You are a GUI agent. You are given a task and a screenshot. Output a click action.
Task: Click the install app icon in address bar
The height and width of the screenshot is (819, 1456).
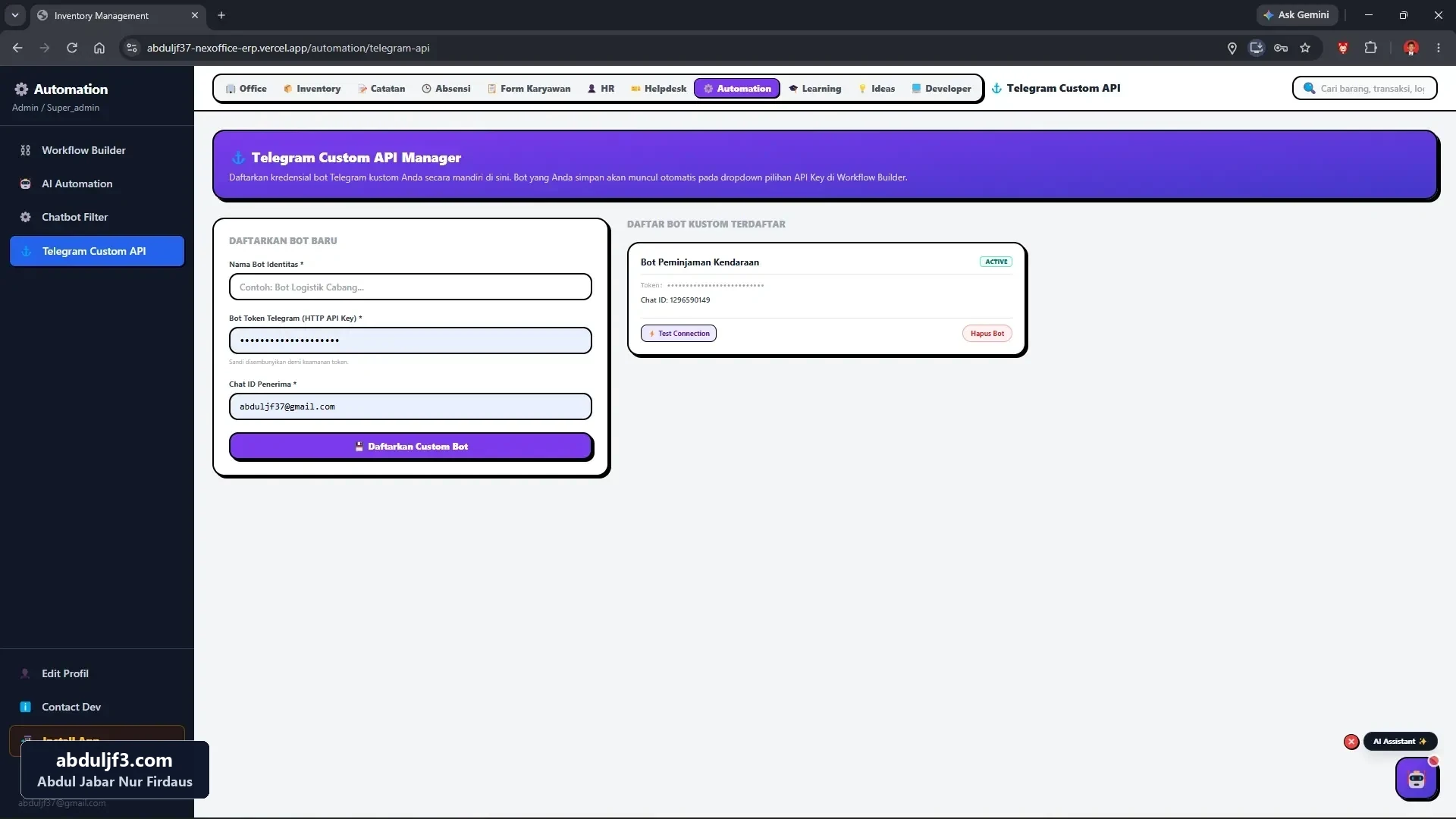pyautogui.click(x=1257, y=48)
